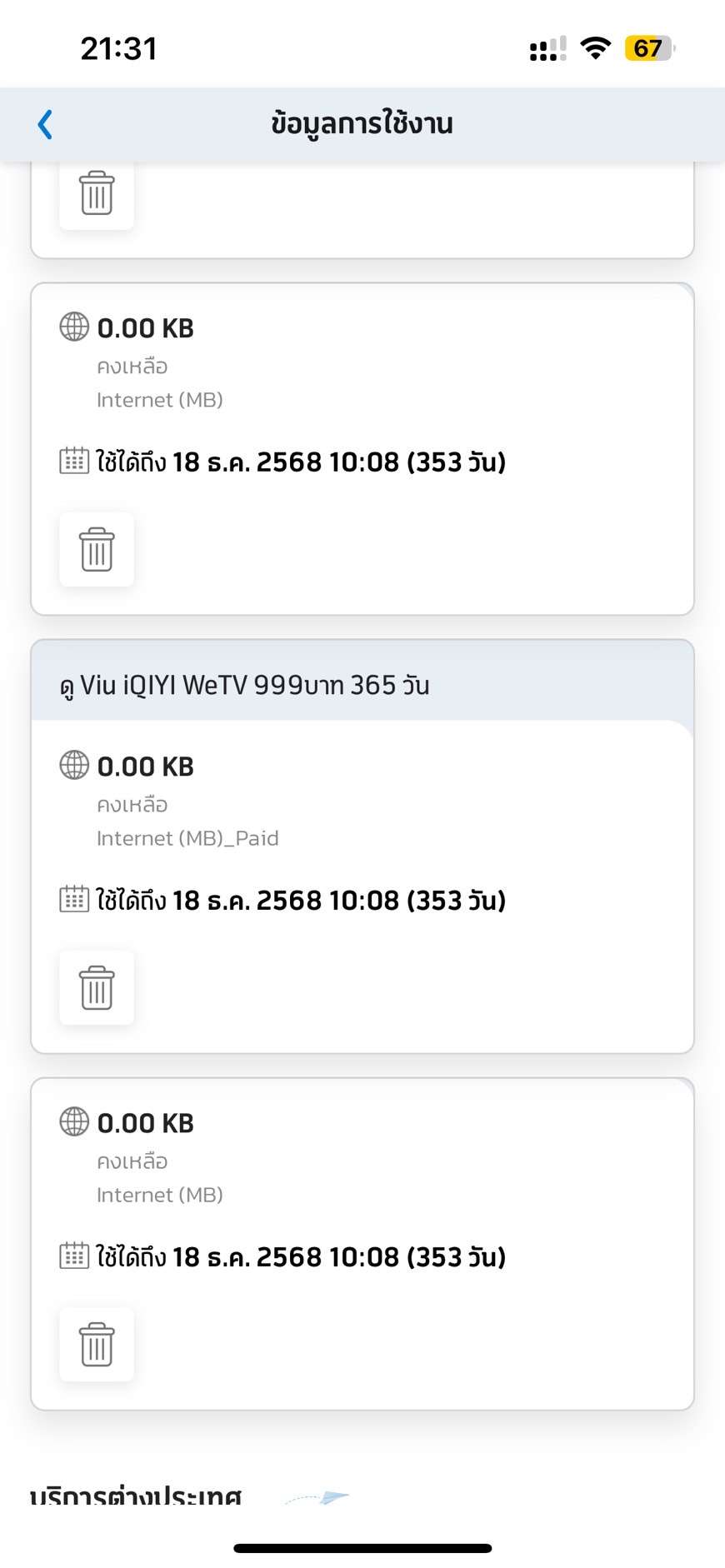The height and width of the screenshot is (1568, 725).
Task: Open the Viu iQIYI WeTV 999บาท package header
Action: (x=362, y=685)
